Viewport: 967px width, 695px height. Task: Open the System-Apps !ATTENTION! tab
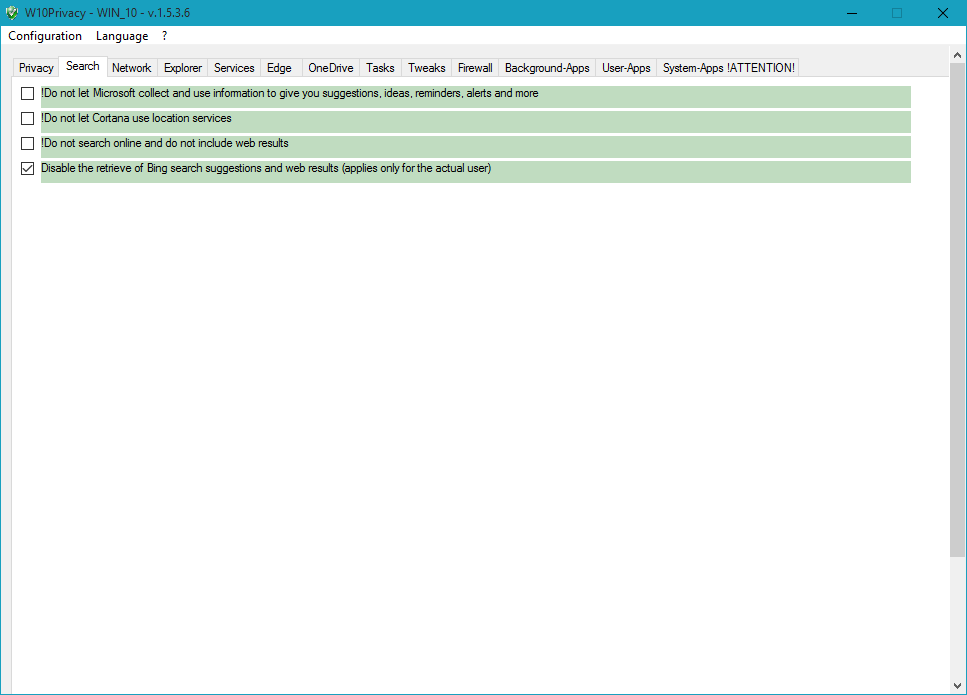pos(728,68)
